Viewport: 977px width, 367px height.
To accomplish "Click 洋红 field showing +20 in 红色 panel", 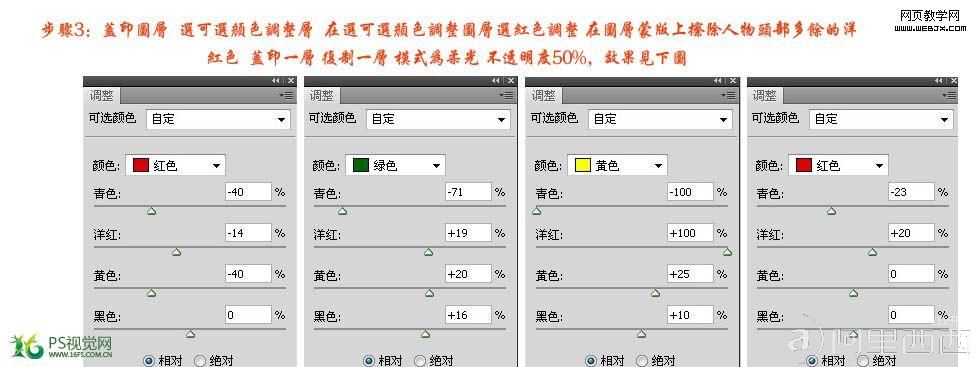I will click(912, 233).
